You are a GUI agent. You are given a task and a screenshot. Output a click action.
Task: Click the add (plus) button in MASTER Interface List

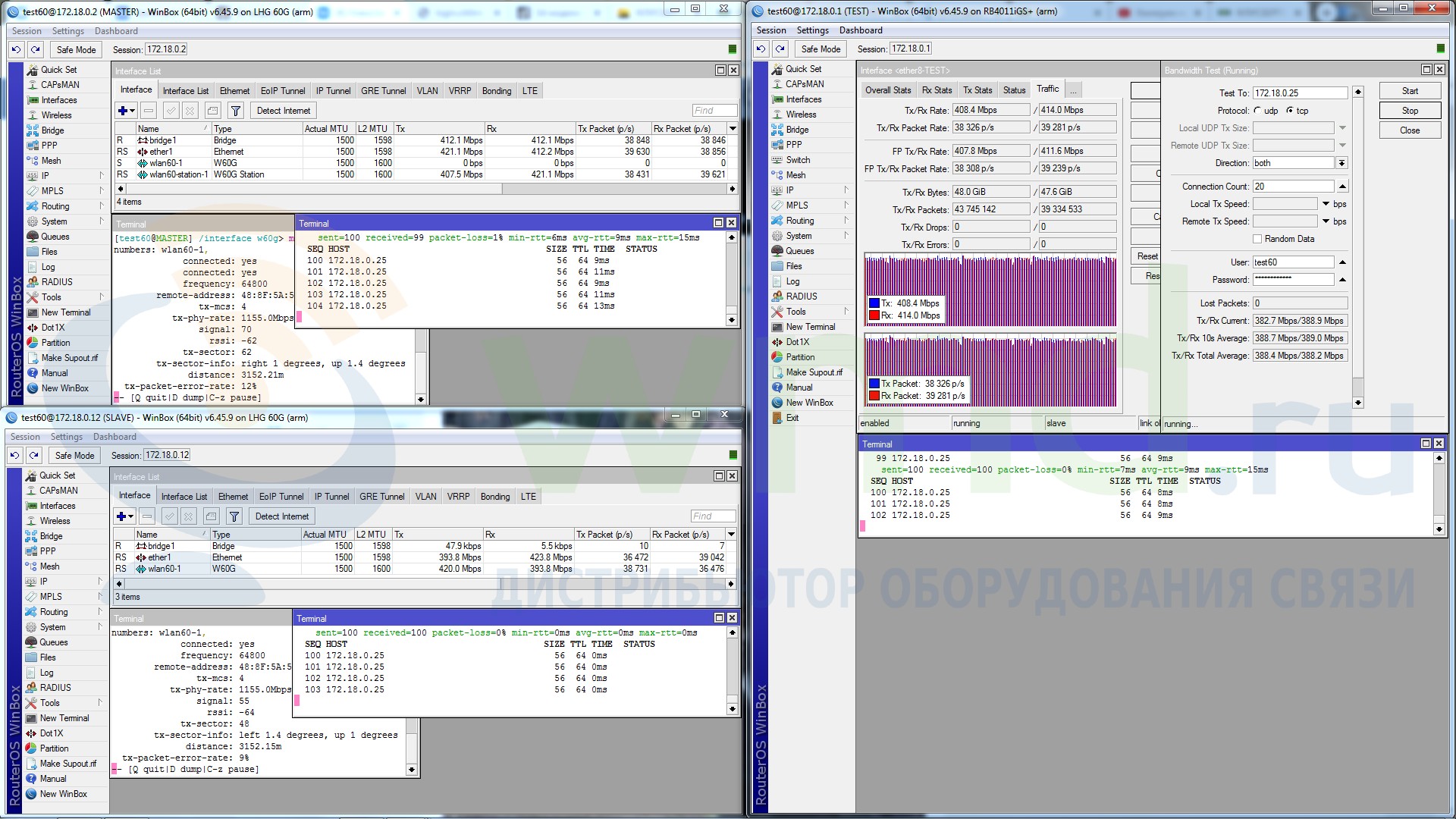(x=125, y=111)
